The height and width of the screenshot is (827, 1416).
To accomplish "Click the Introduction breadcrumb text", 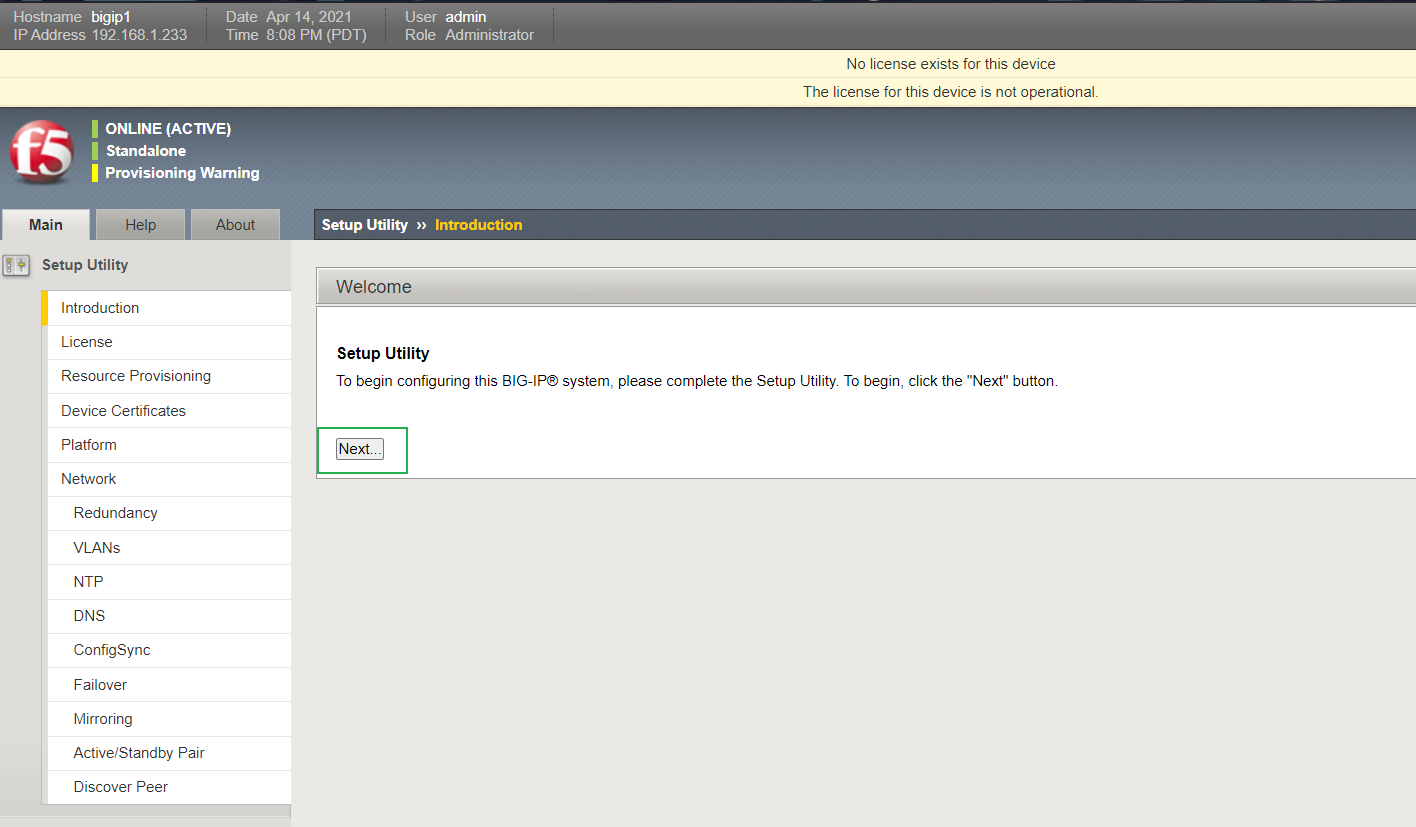I will point(479,225).
